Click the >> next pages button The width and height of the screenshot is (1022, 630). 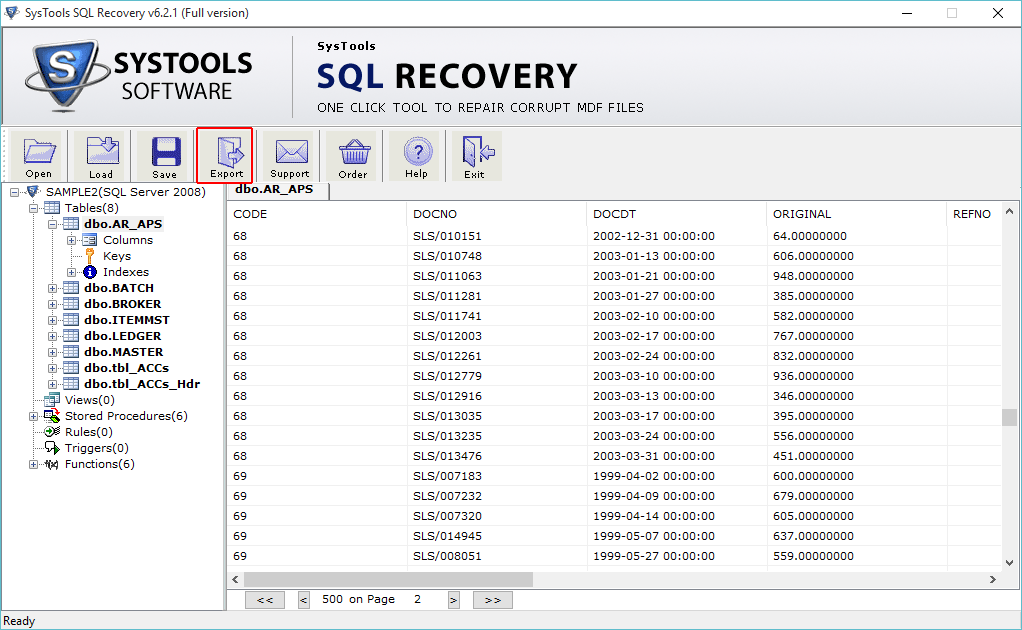click(x=492, y=599)
